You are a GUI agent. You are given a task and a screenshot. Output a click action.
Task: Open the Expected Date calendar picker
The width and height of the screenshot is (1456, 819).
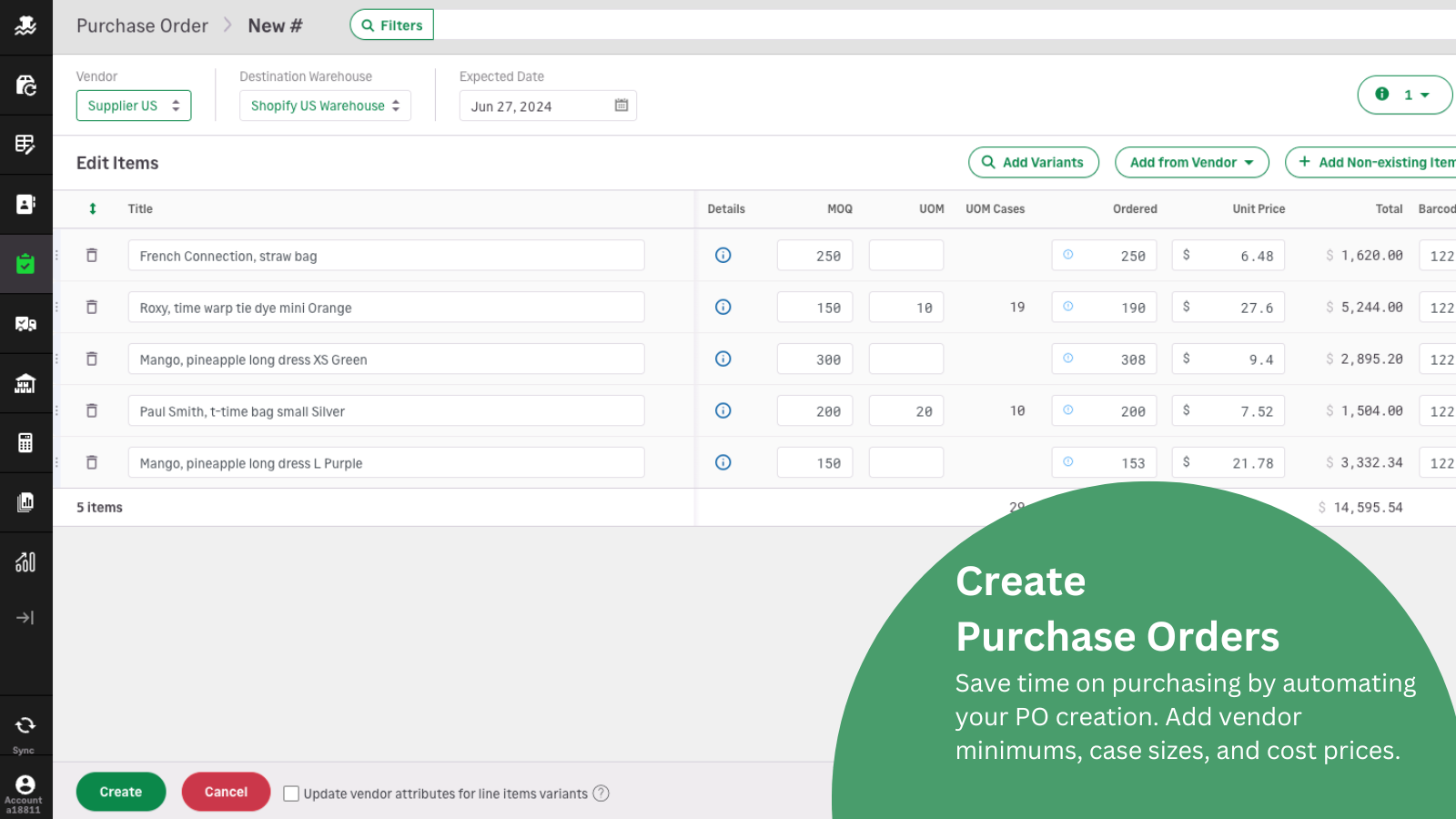622,106
